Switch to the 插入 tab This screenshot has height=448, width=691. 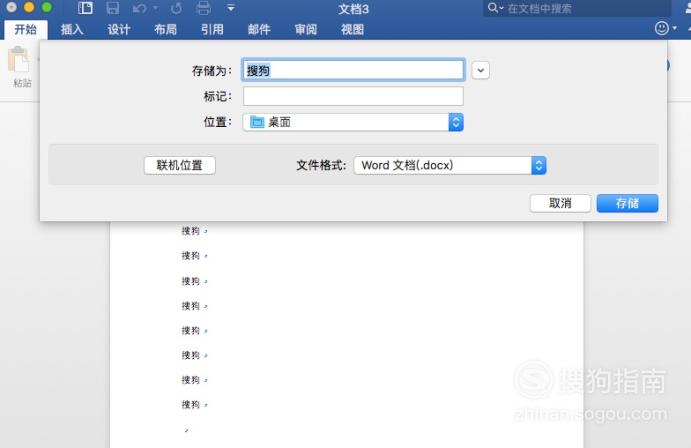[x=72, y=30]
